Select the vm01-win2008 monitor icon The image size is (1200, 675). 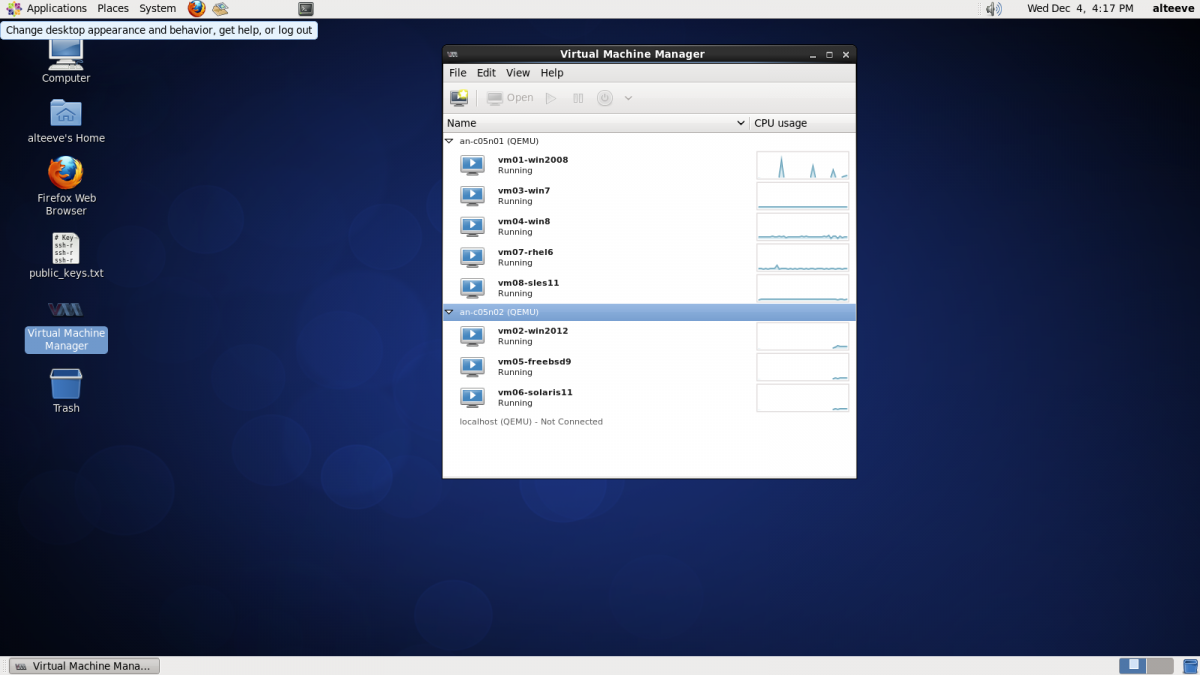click(472, 165)
